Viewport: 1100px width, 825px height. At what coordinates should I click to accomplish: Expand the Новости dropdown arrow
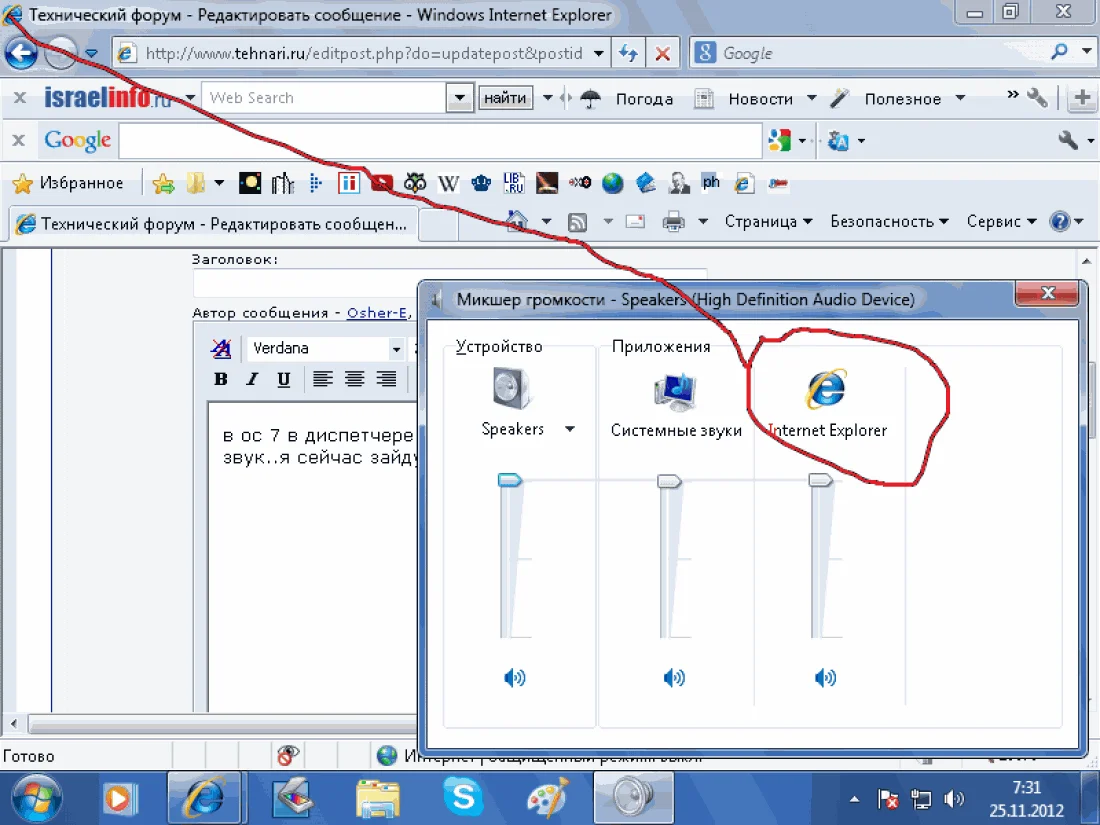(812, 98)
